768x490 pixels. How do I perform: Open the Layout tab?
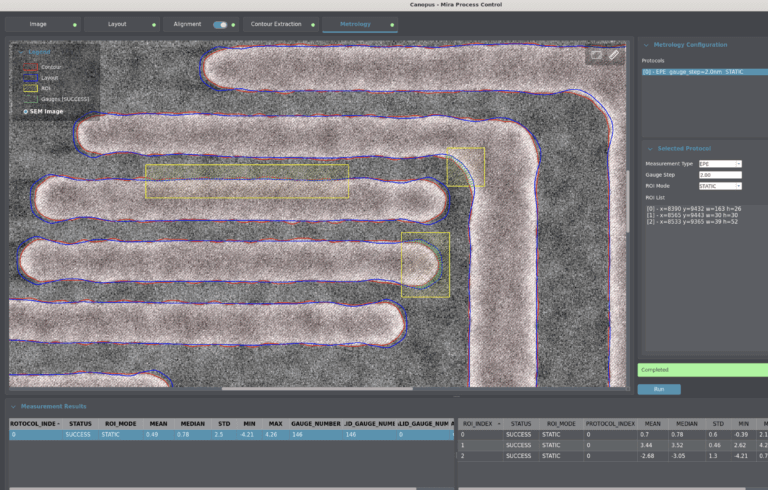[x=117, y=24]
